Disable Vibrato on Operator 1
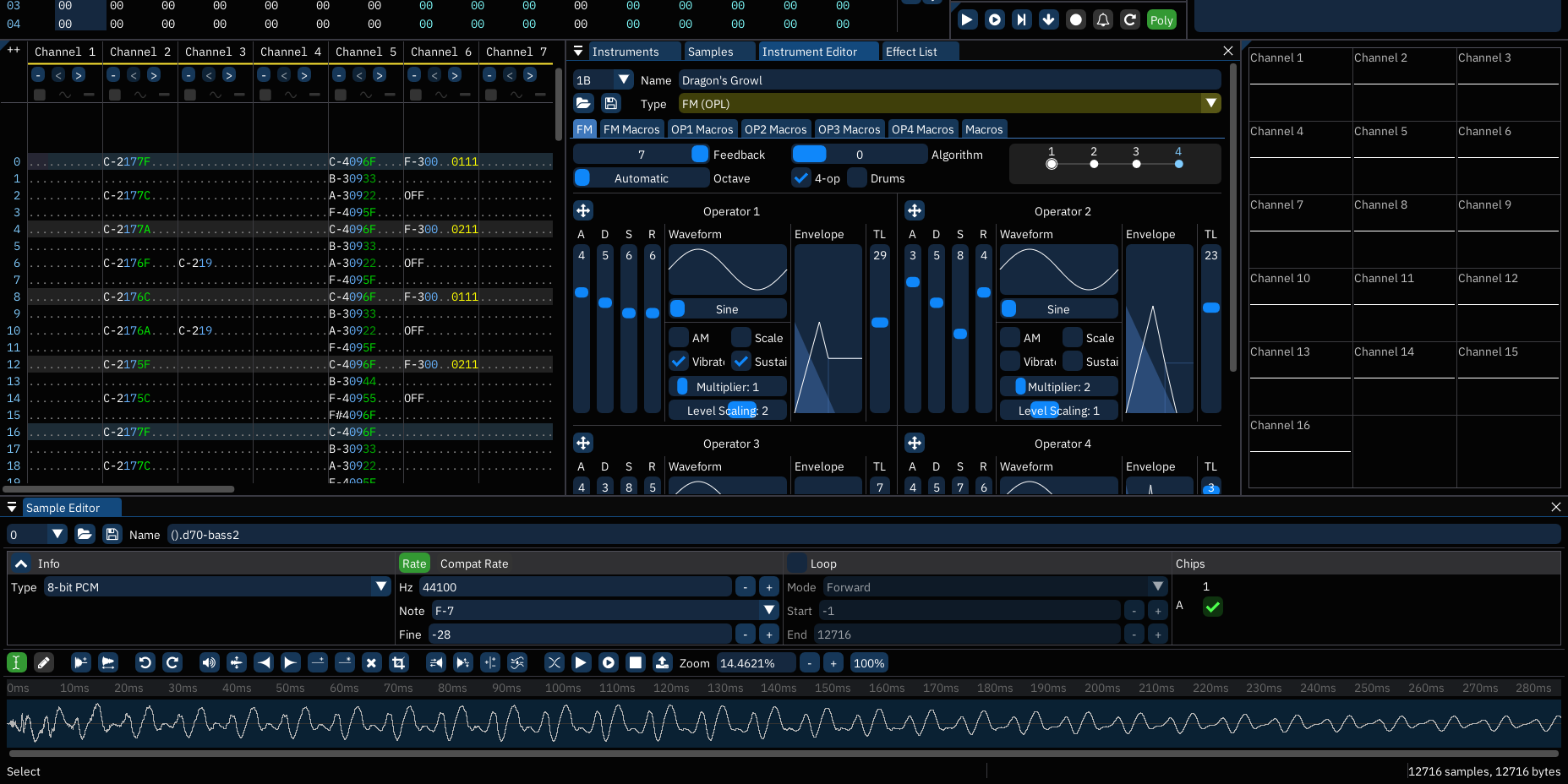 [x=679, y=361]
